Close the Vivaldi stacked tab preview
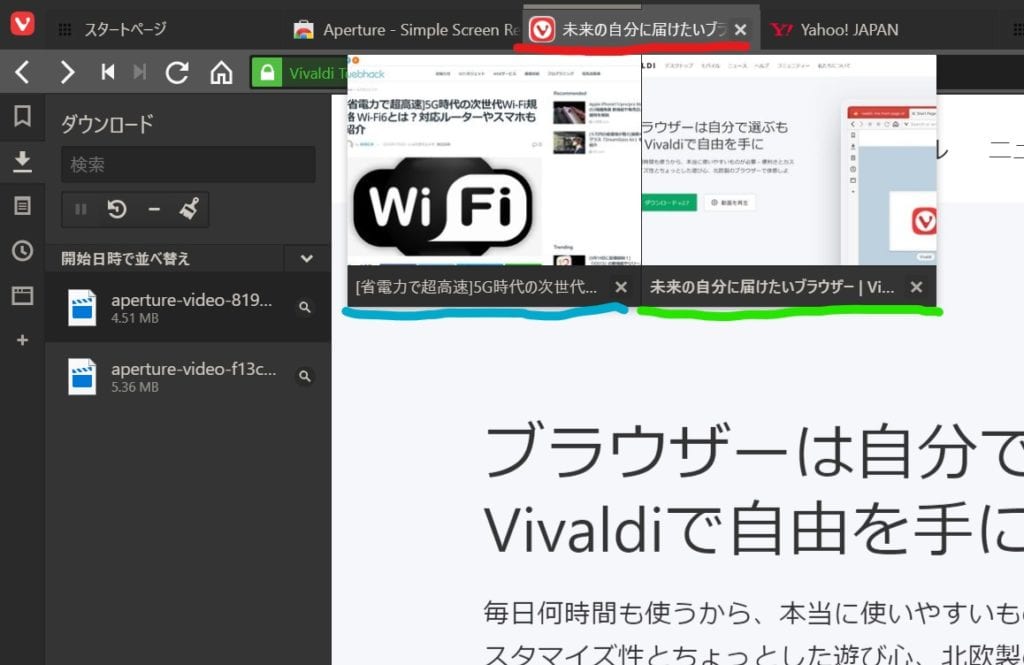 (916, 287)
